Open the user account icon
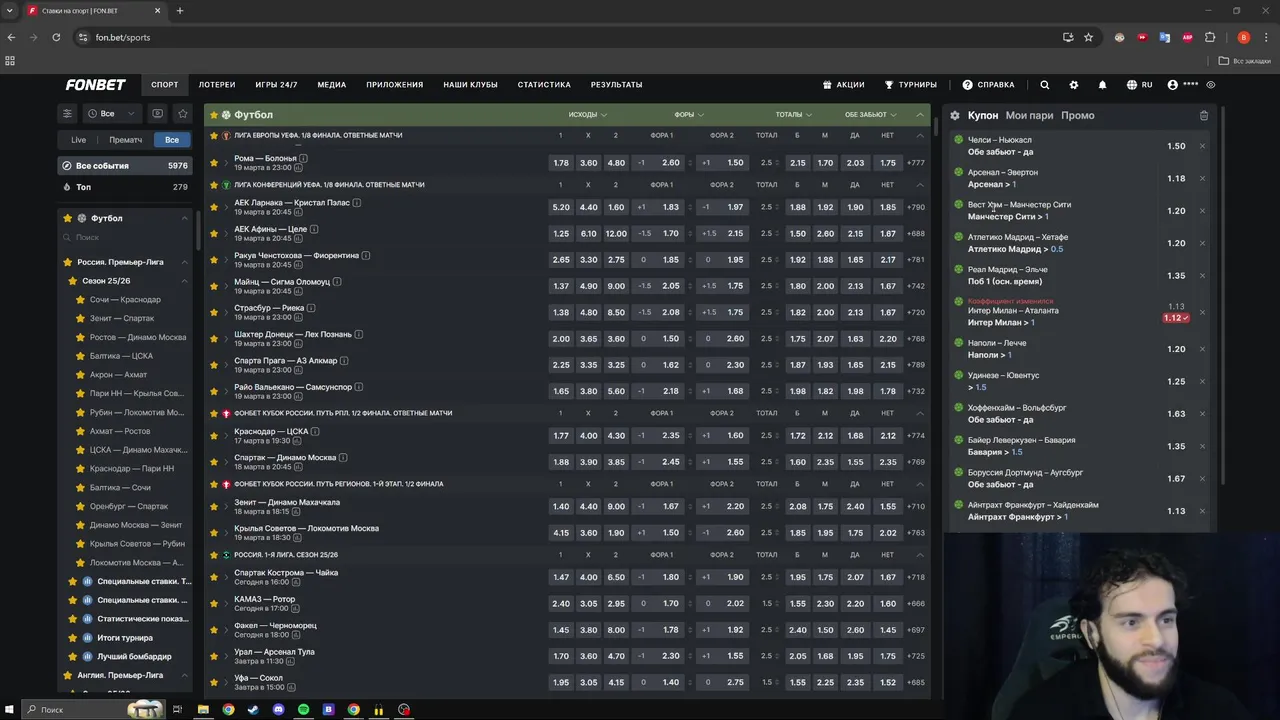Screen dimensions: 1280x720 pyautogui.click(x=1172, y=85)
